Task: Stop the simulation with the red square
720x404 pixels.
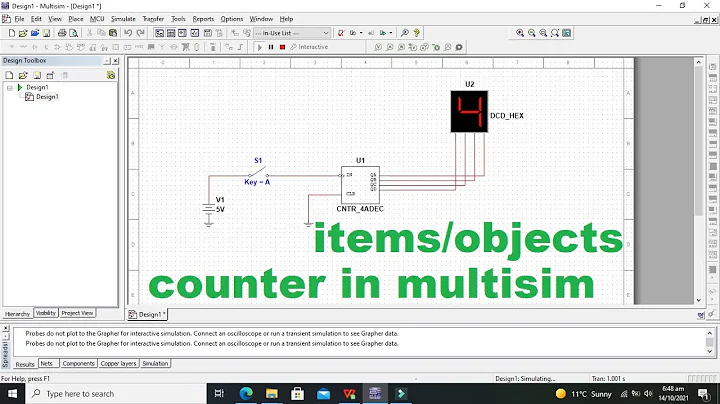Action: [x=282, y=47]
